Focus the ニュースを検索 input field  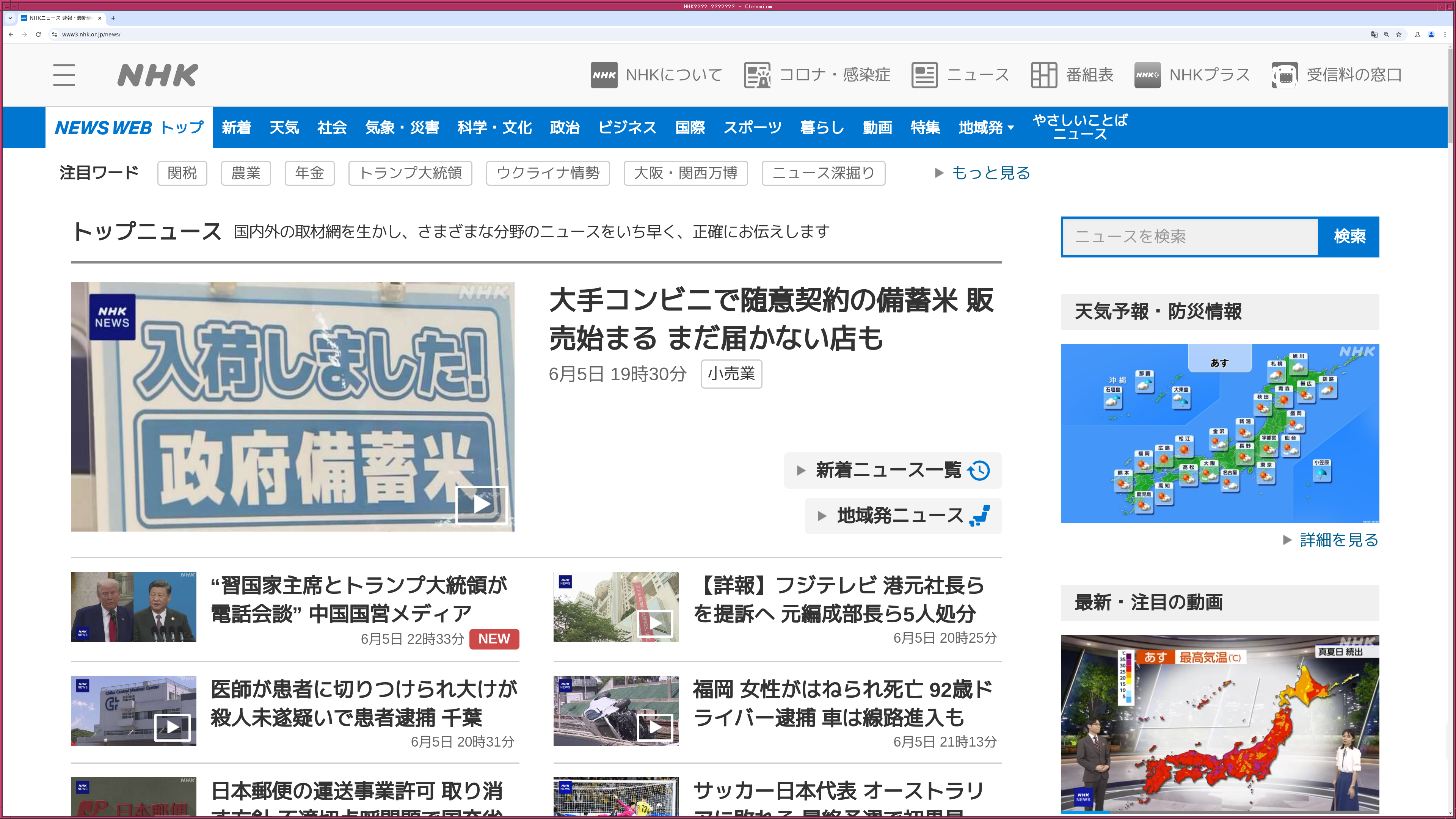coord(1190,237)
